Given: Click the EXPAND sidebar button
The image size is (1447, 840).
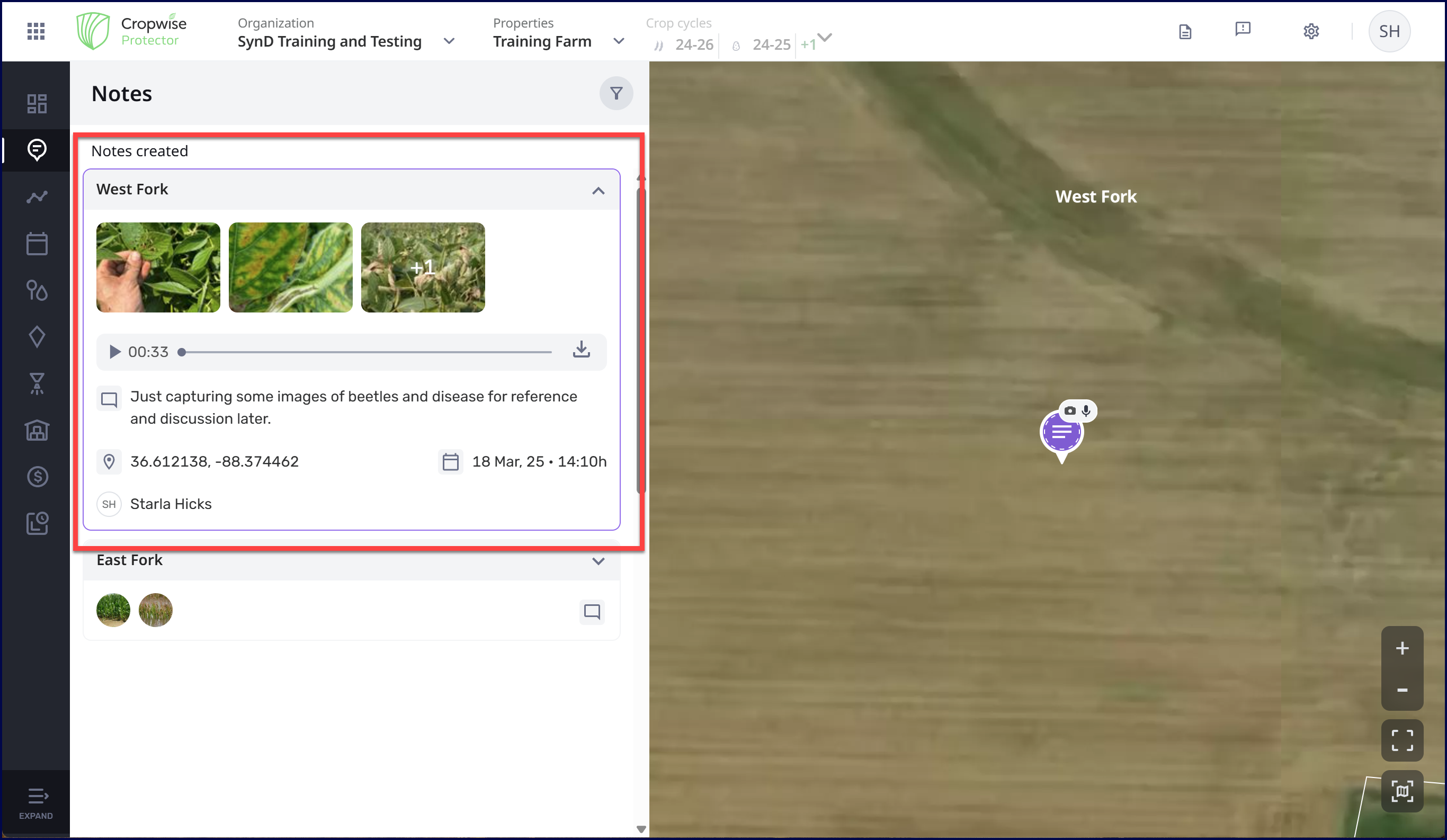Looking at the screenshot, I should [x=35, y=803].
